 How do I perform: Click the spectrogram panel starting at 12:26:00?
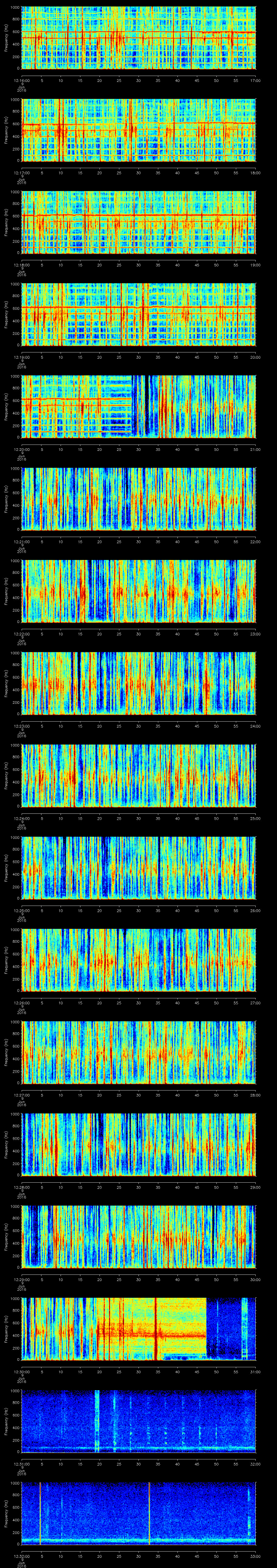click(x=139, y=960)
